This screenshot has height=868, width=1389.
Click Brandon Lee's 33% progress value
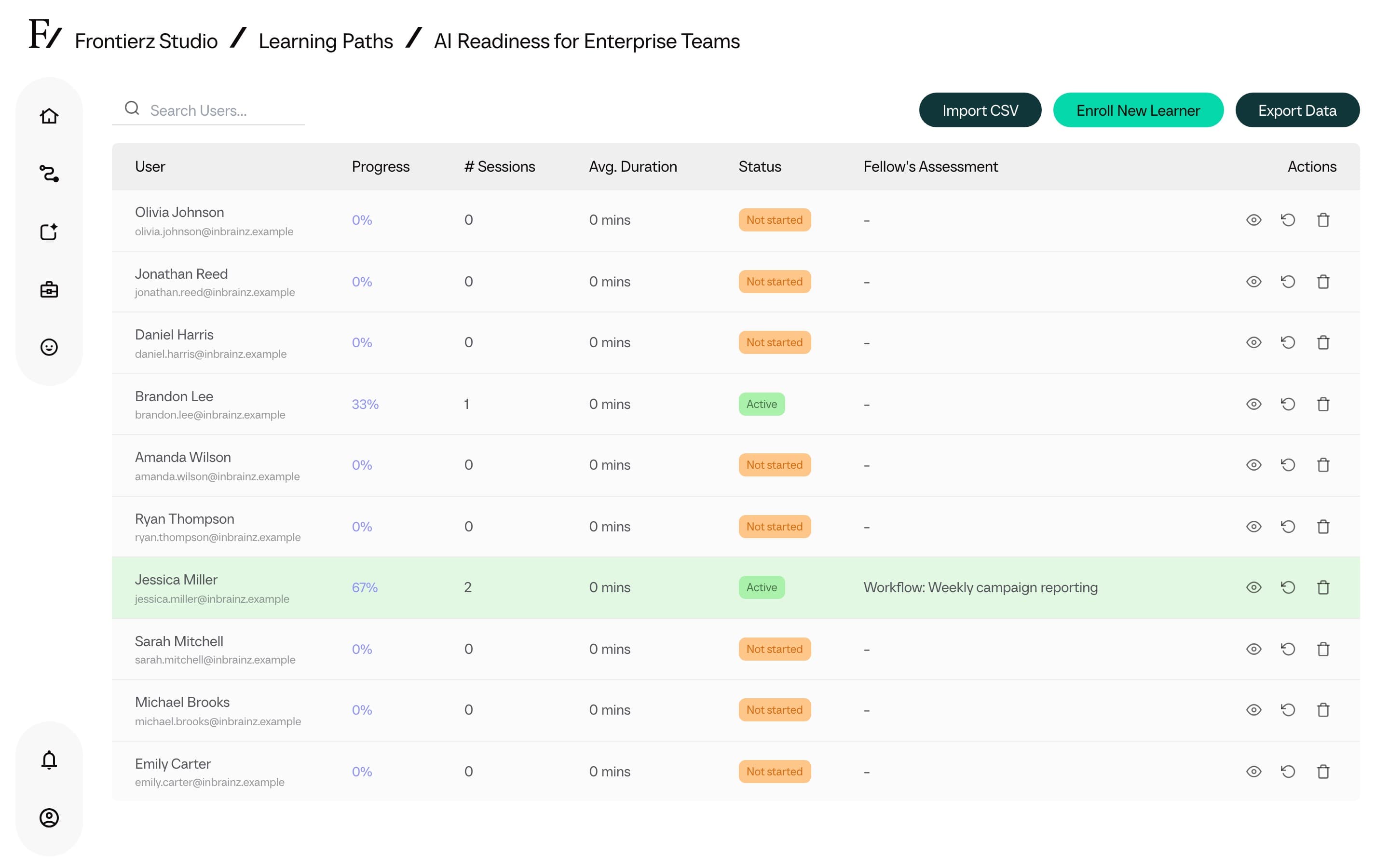365,404
